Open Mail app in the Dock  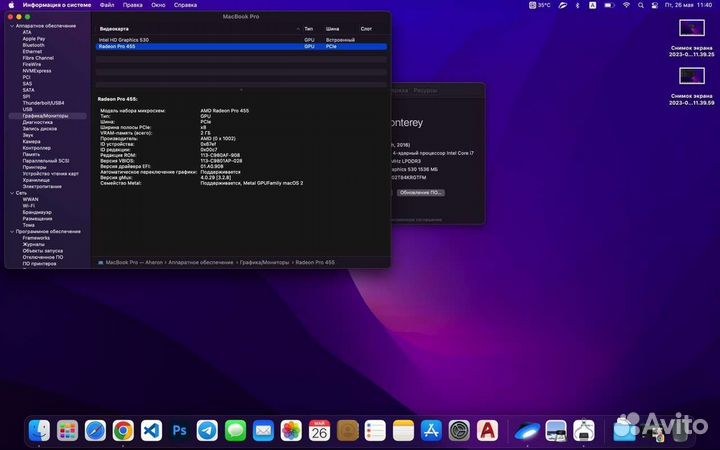pyautogui.click(x=264, y=431)
